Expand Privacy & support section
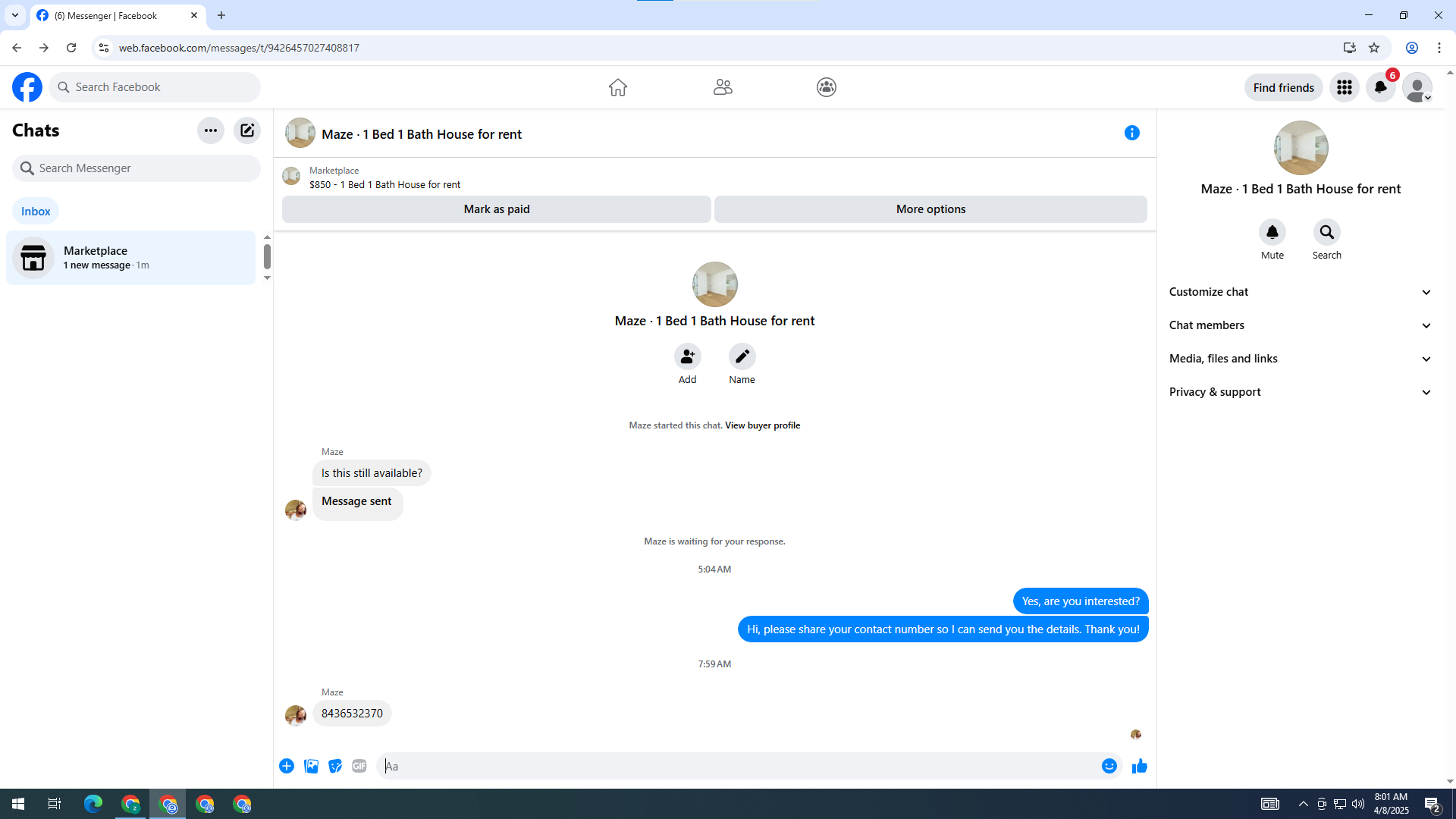 pos(1300,392)
